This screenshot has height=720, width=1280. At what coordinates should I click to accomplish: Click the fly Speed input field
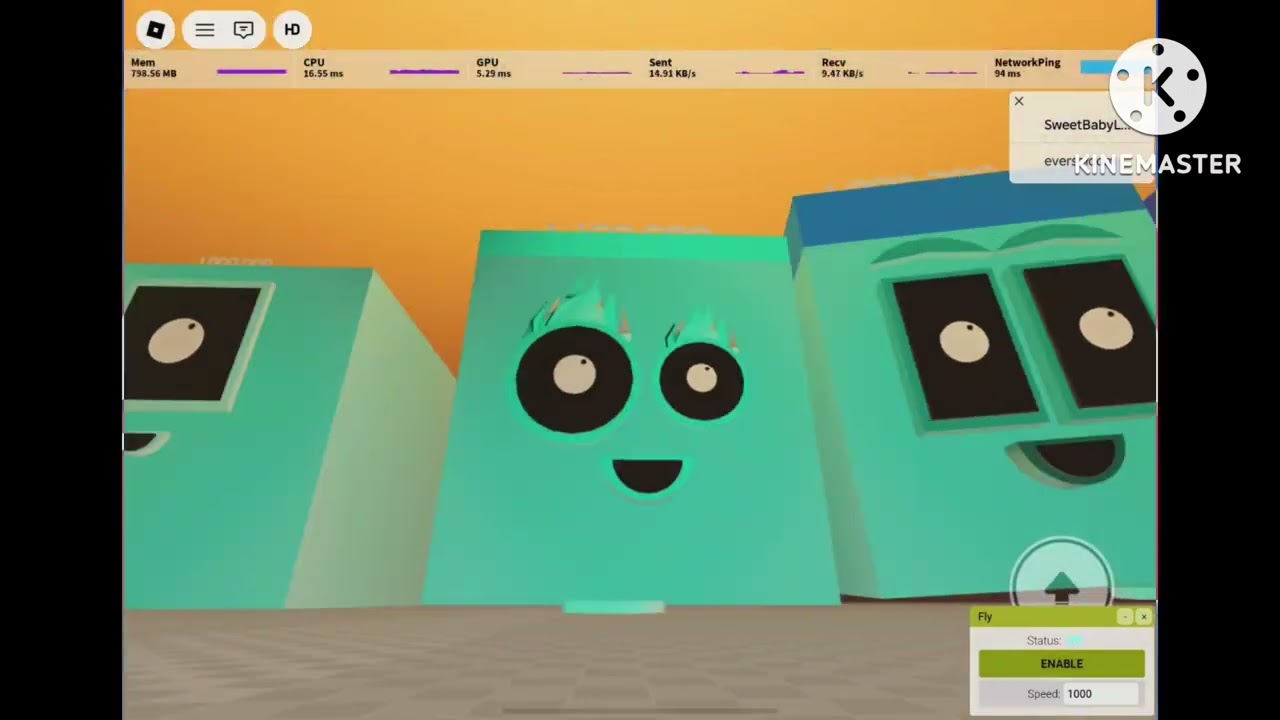coord(1101,694)
